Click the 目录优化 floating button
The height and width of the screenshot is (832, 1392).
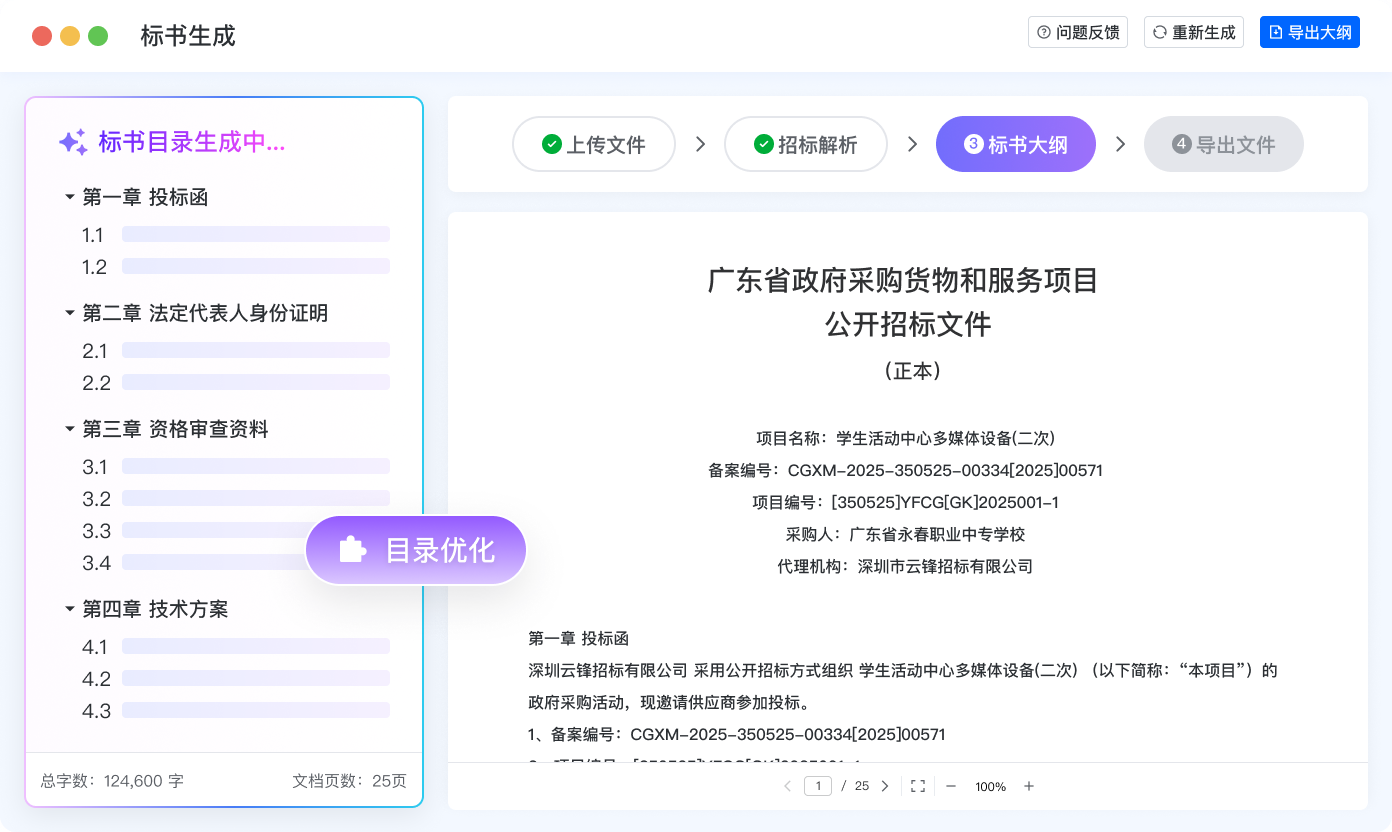click(416, 550)
